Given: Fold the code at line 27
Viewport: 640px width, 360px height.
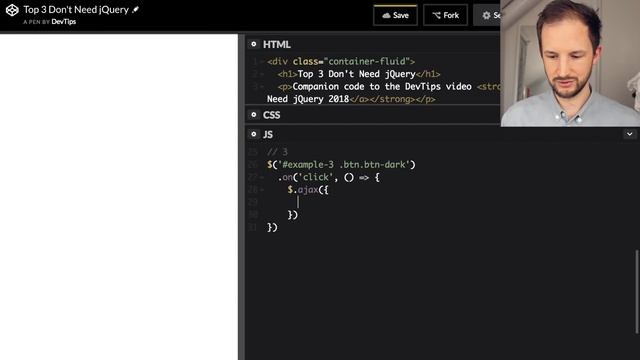Looking at the screenshot, I should tap(261, 178).
